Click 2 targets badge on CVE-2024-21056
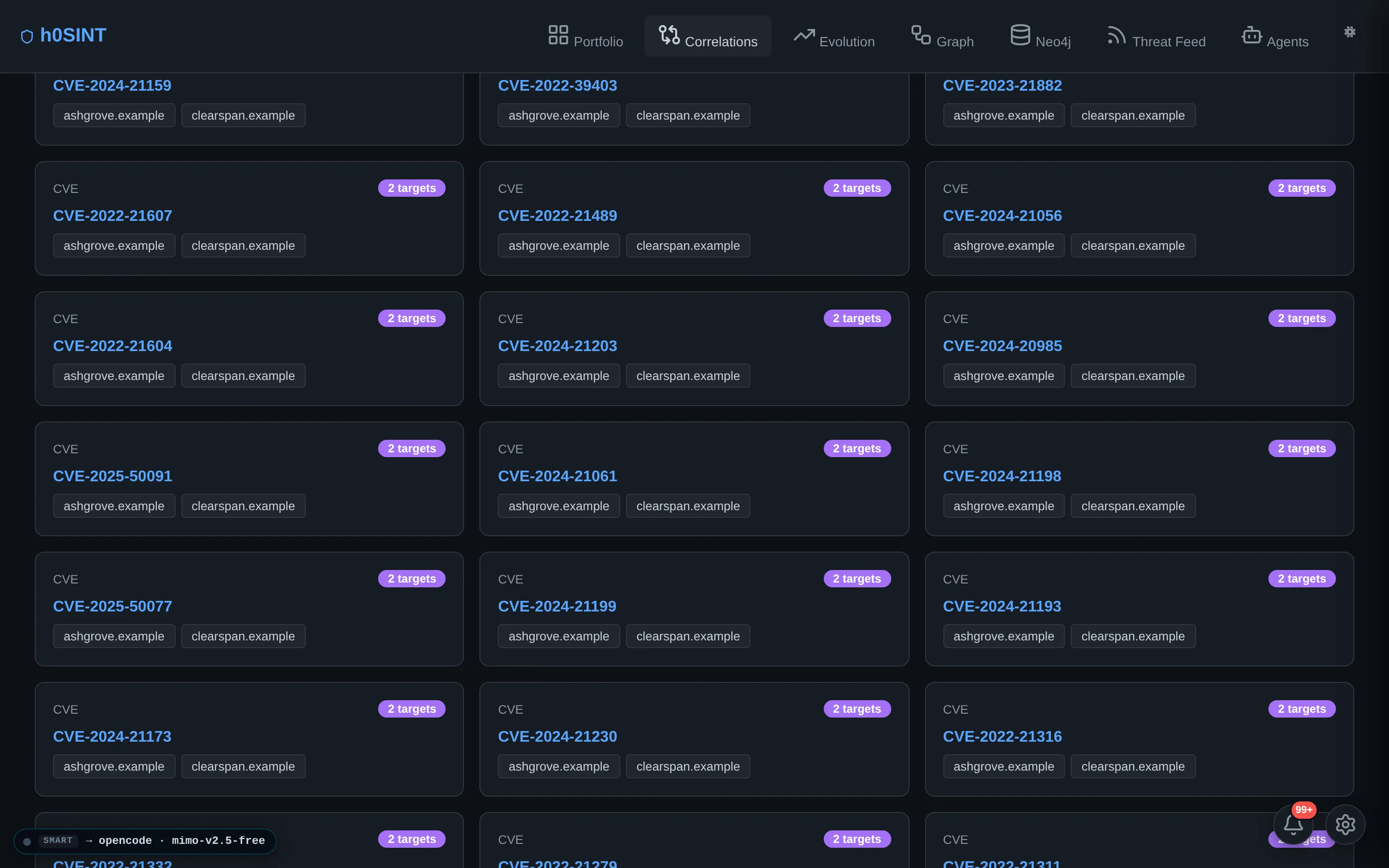 coord(1302,188)
